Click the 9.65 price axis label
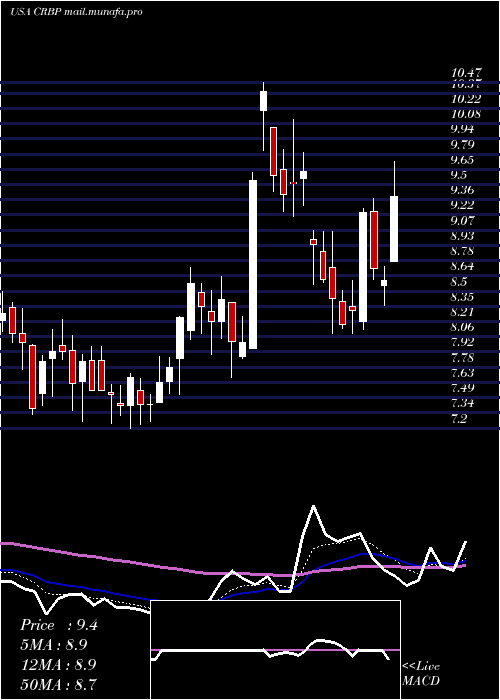This screenshot has height=700, width=500. click(462, 160)
